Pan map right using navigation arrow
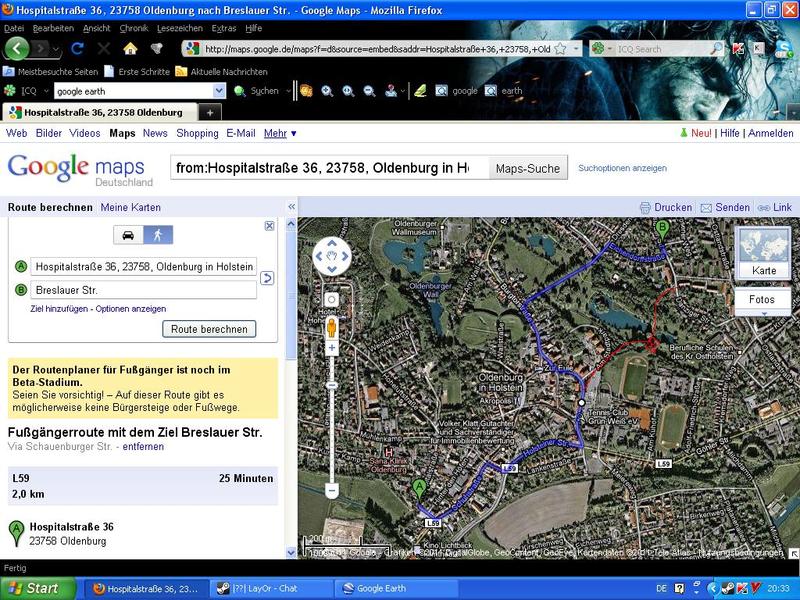The width and height of the screenshot is (800, 600). (344, 256)
